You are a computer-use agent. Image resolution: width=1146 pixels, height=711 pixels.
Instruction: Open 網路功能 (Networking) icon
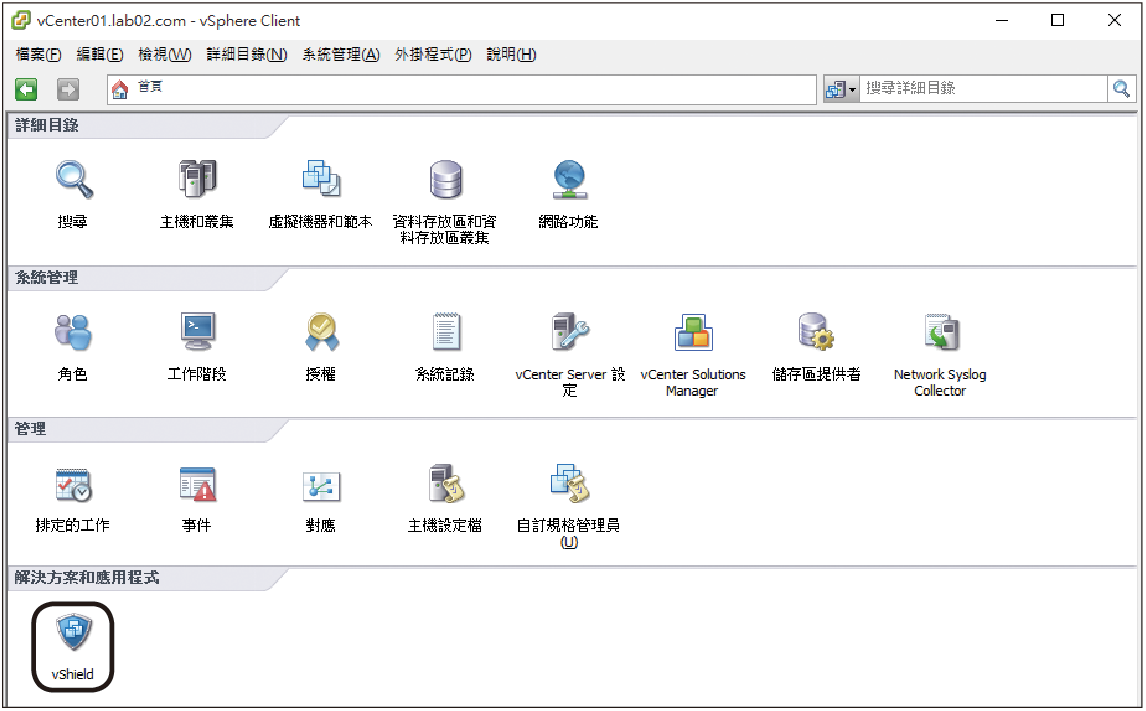pos(569,180)
